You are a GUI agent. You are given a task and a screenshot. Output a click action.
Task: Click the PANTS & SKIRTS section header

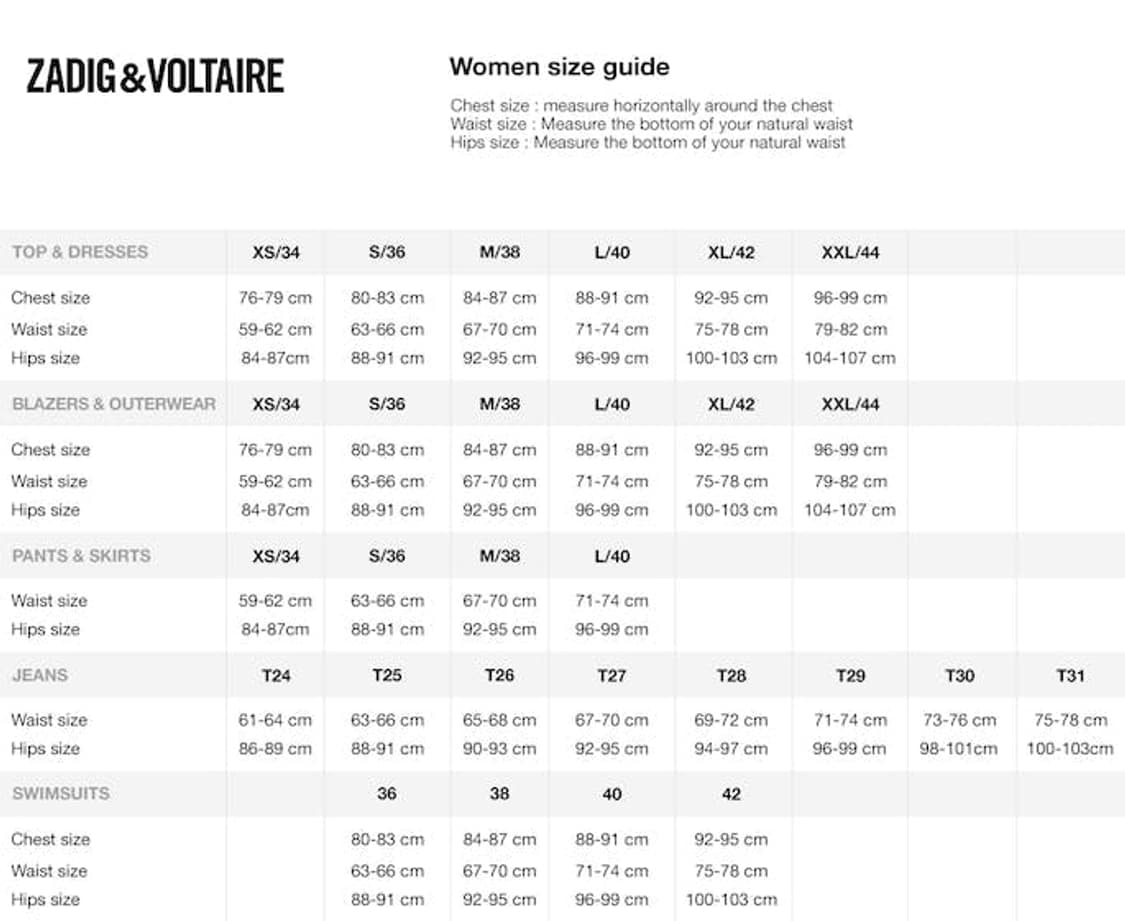81,556
